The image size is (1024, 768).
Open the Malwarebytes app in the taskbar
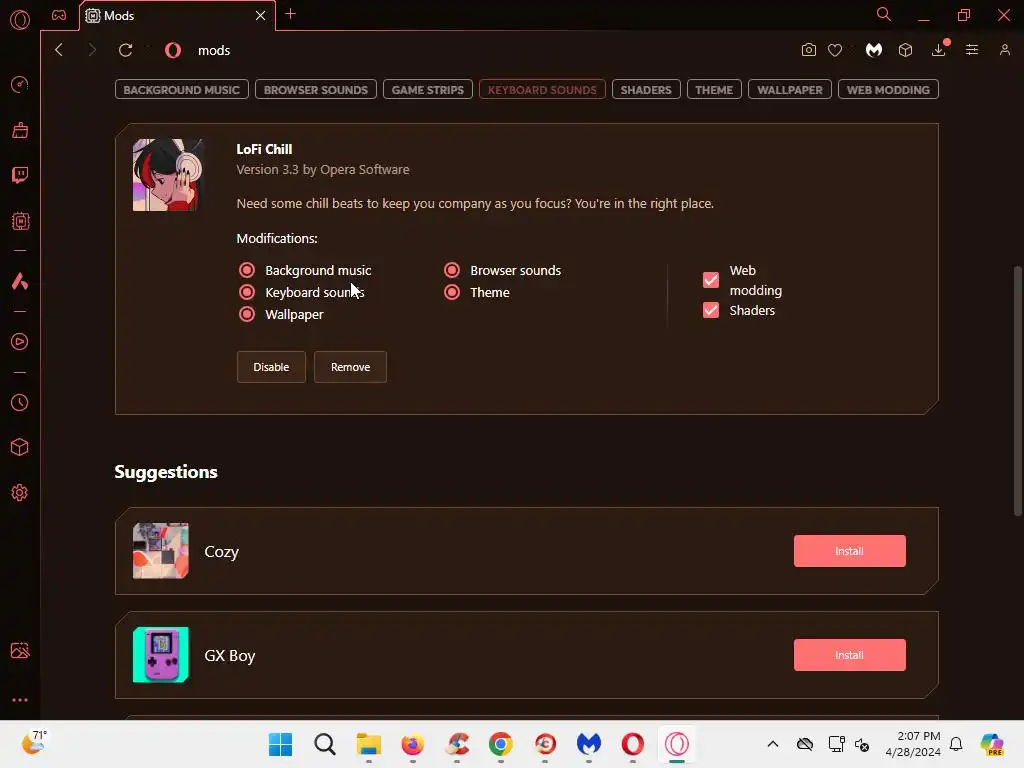pos(589,744)
